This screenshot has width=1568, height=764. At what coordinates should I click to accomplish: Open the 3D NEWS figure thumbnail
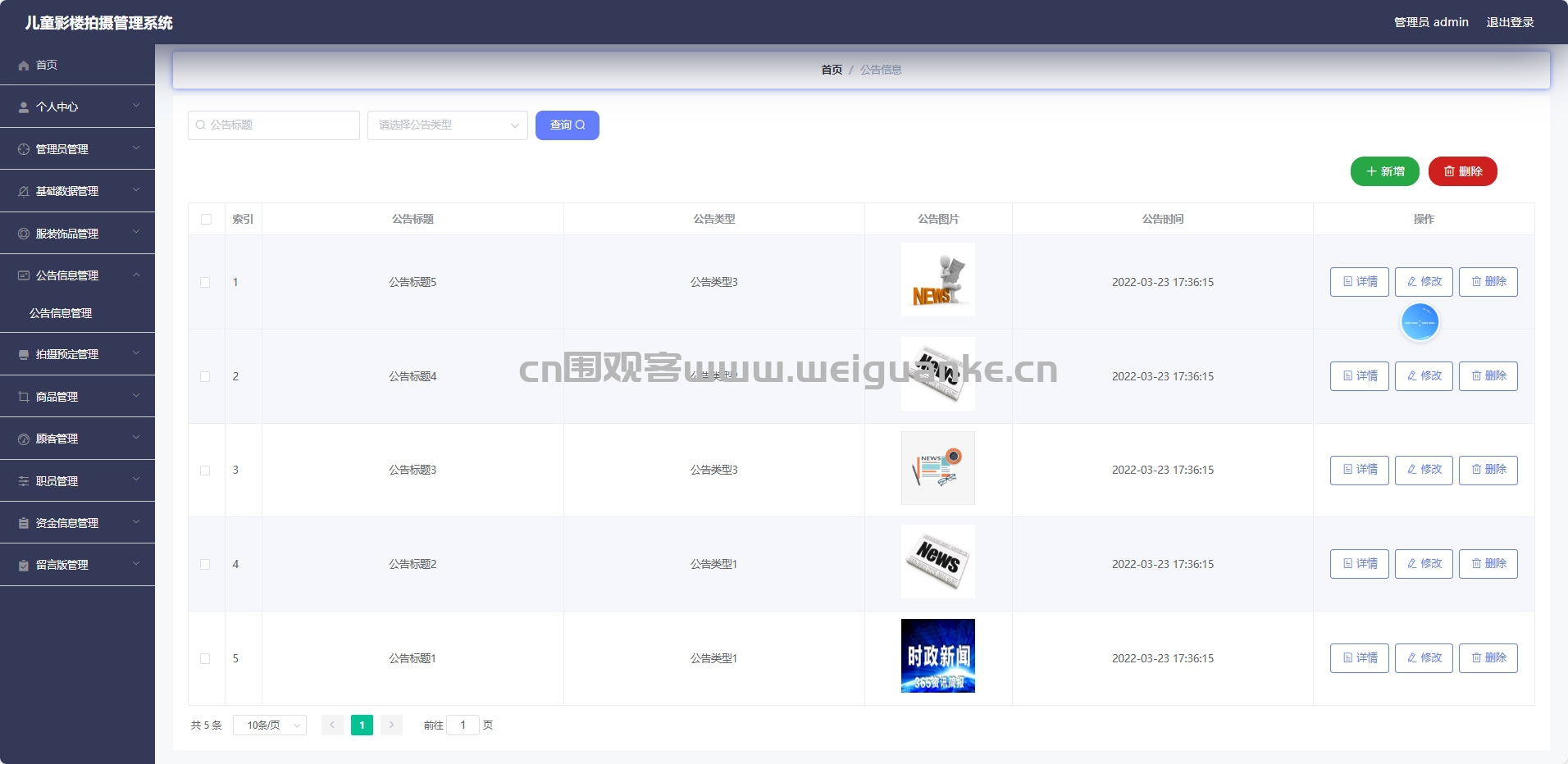(938, 280)
